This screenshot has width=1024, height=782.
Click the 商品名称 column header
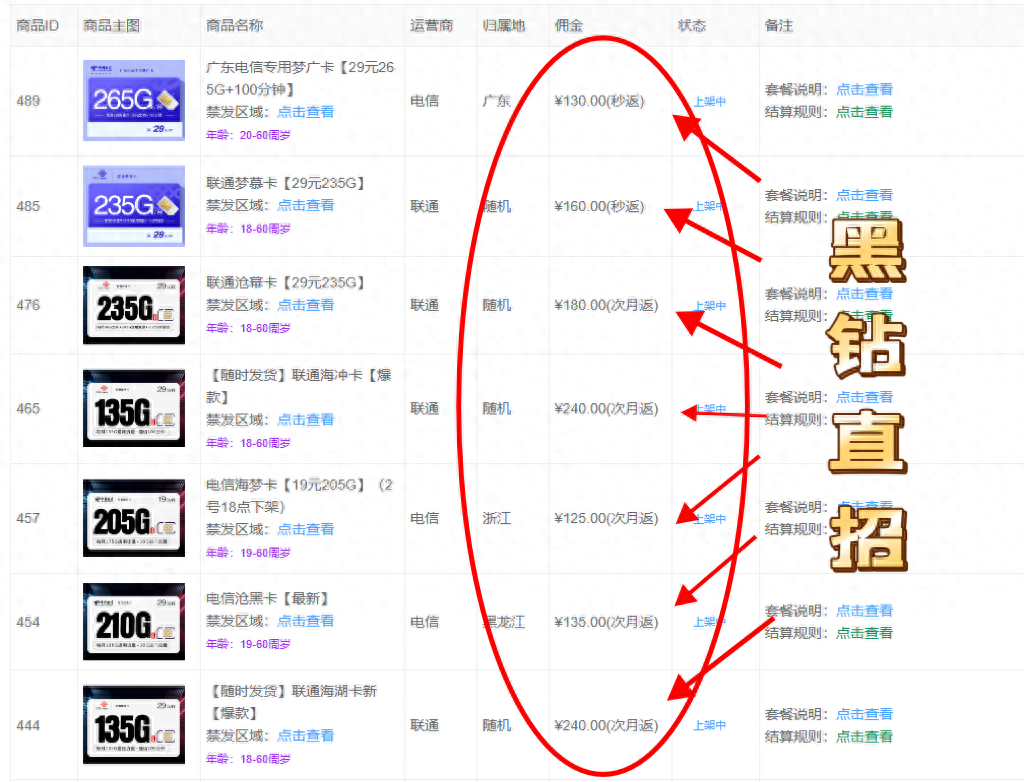pos(233,25)
